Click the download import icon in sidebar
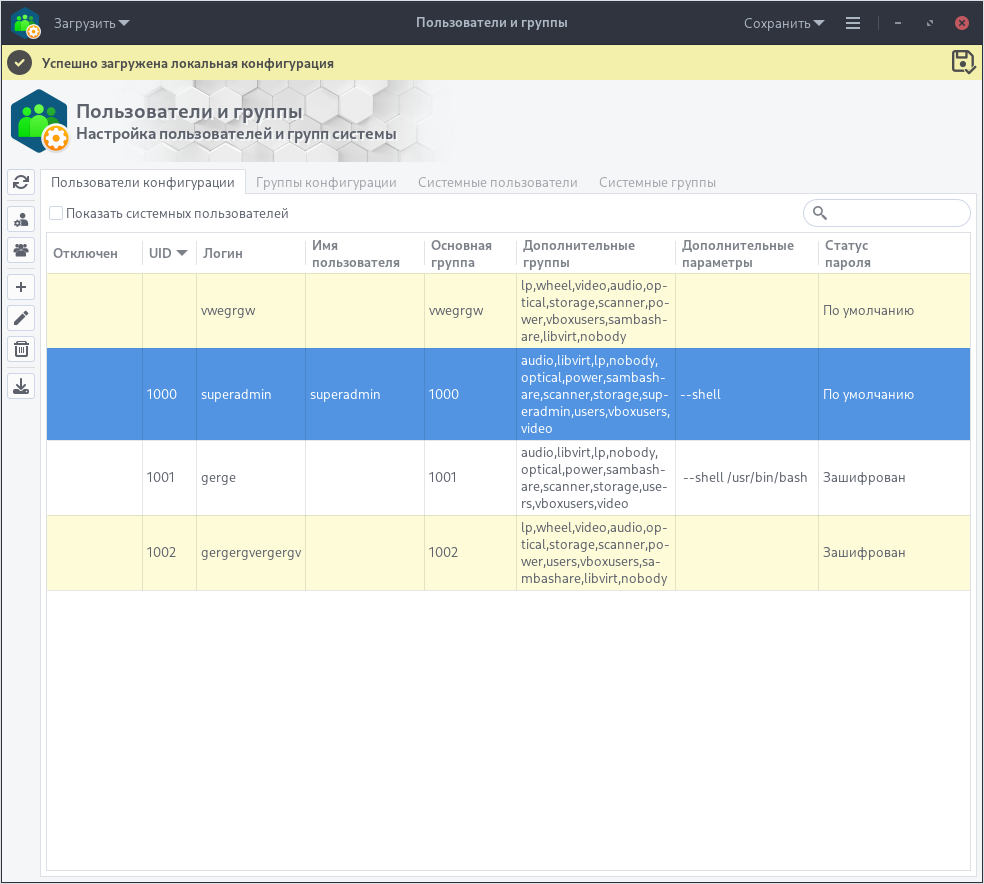This screenshot has height=884, width=984. pos(21,386)
